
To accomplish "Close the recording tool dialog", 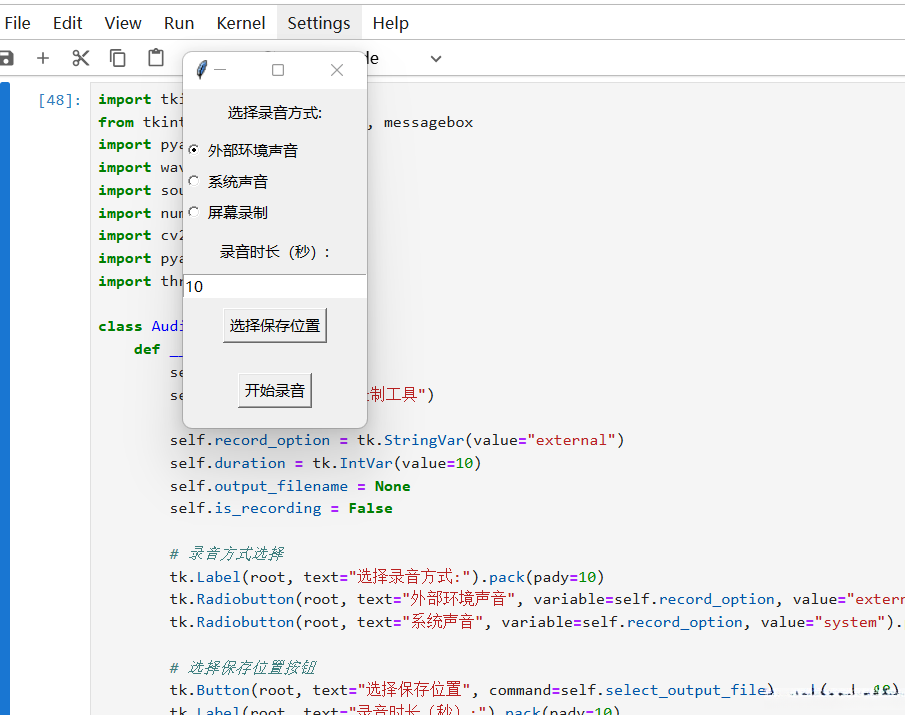I will 337,70.
